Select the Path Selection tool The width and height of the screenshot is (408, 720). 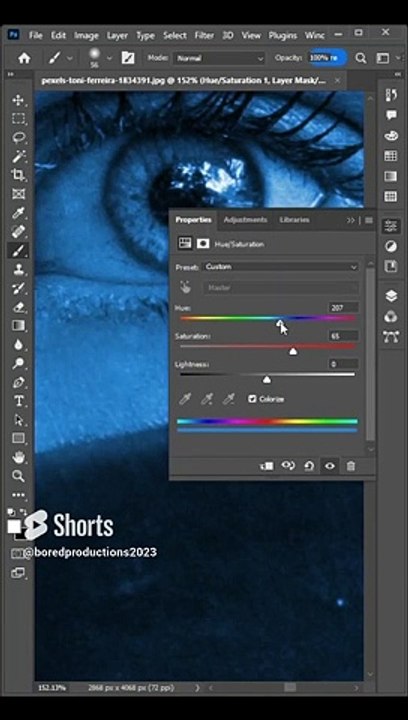18,420
